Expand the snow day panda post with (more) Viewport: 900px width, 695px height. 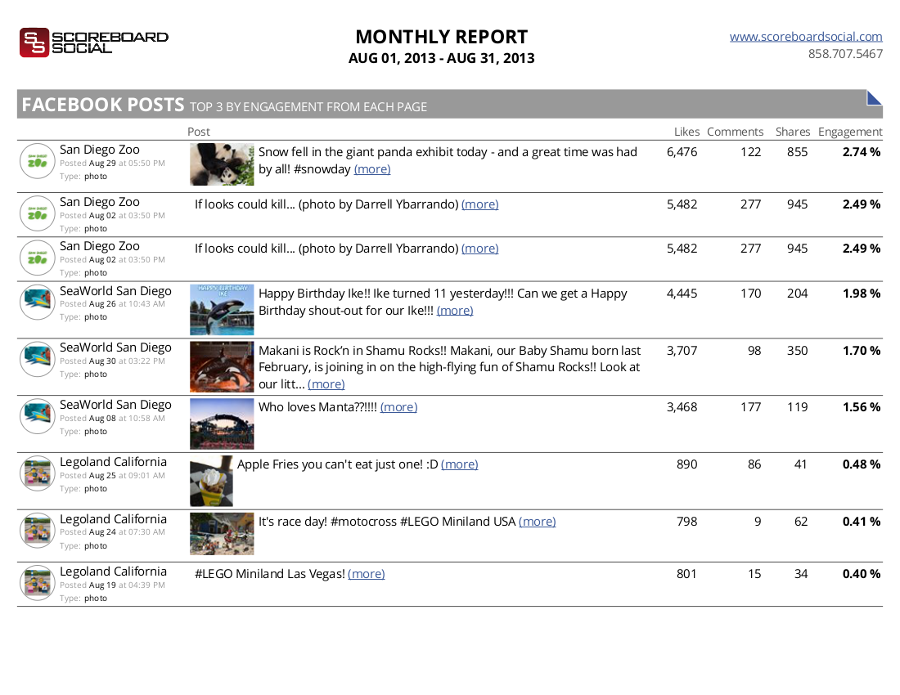click(372, 169)
